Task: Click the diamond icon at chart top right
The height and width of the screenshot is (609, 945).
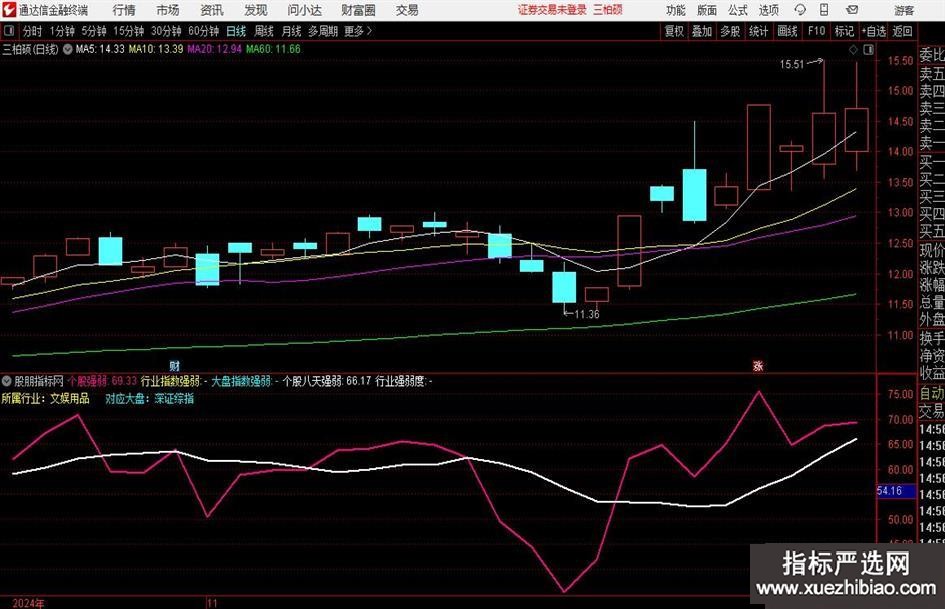Action: (x=853, y=50)
